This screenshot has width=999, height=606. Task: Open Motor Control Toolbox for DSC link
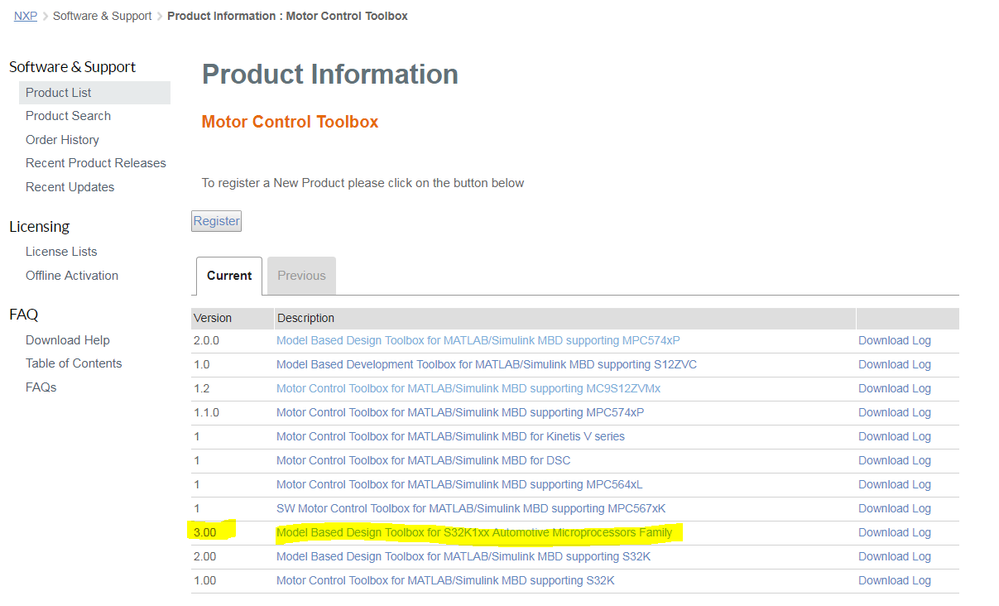tap(423, 460)
